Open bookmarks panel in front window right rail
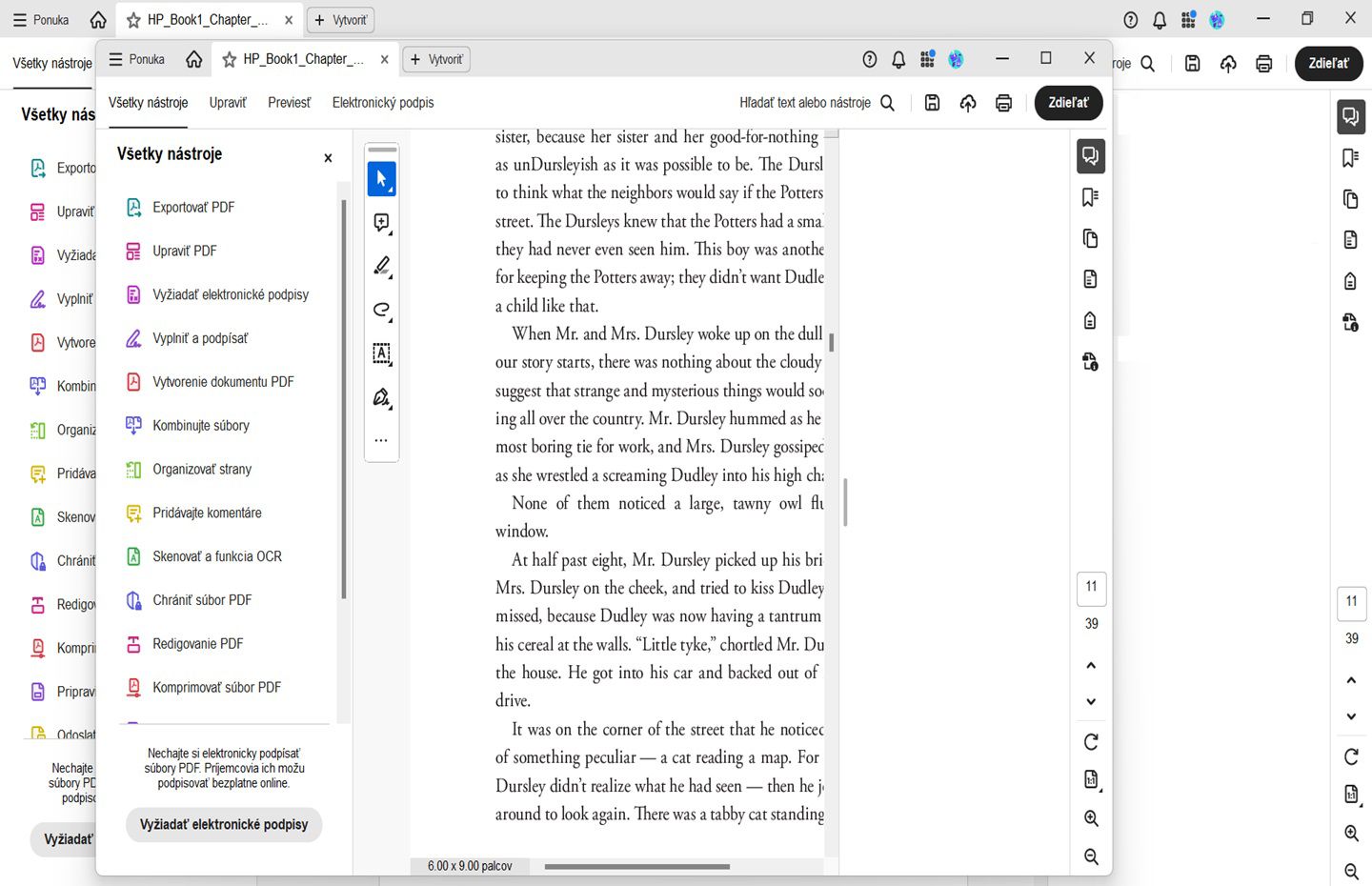This screenshot has width=1372, height=886. [x=1091, y=197]
